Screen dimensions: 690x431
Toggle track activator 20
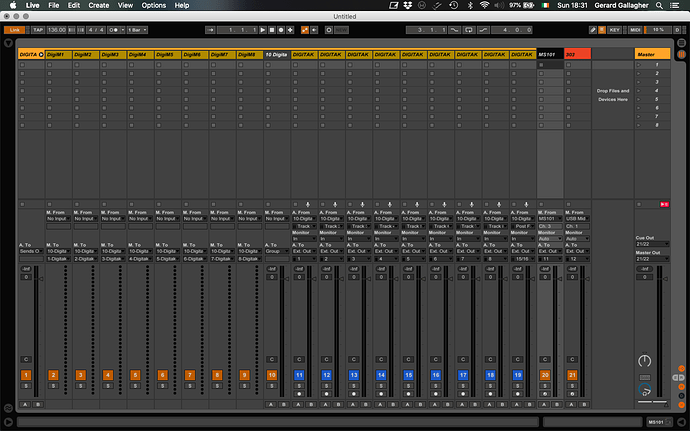click(x=545, y=375)
